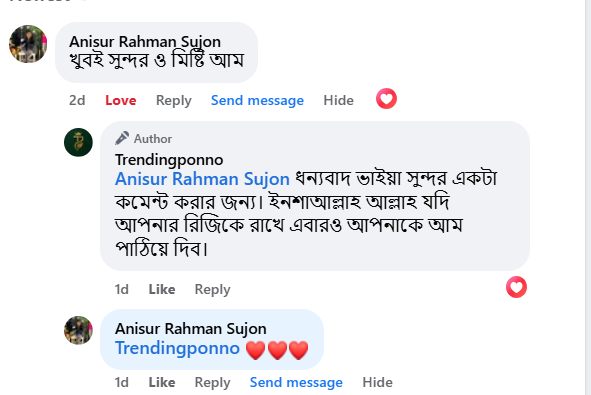Open Anisur's avatar beside the hearts reply
Screen dimensions: 591x395
[x=78, y=330]
